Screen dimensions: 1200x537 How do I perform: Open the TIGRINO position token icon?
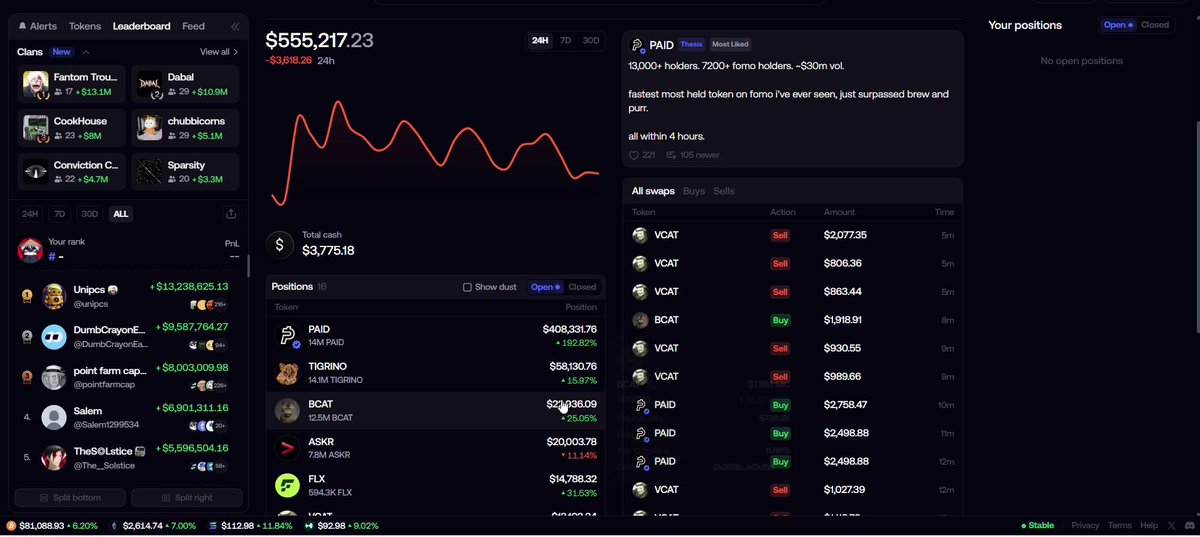pos(288,373)
